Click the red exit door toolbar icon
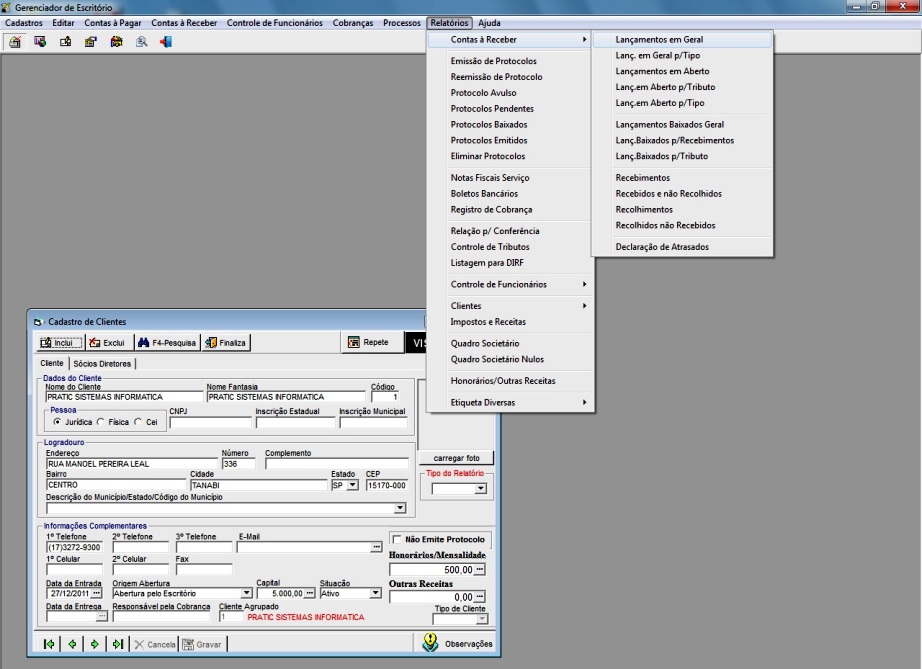The height and width of the screenshot is (669, 922). tap(167, 42)
